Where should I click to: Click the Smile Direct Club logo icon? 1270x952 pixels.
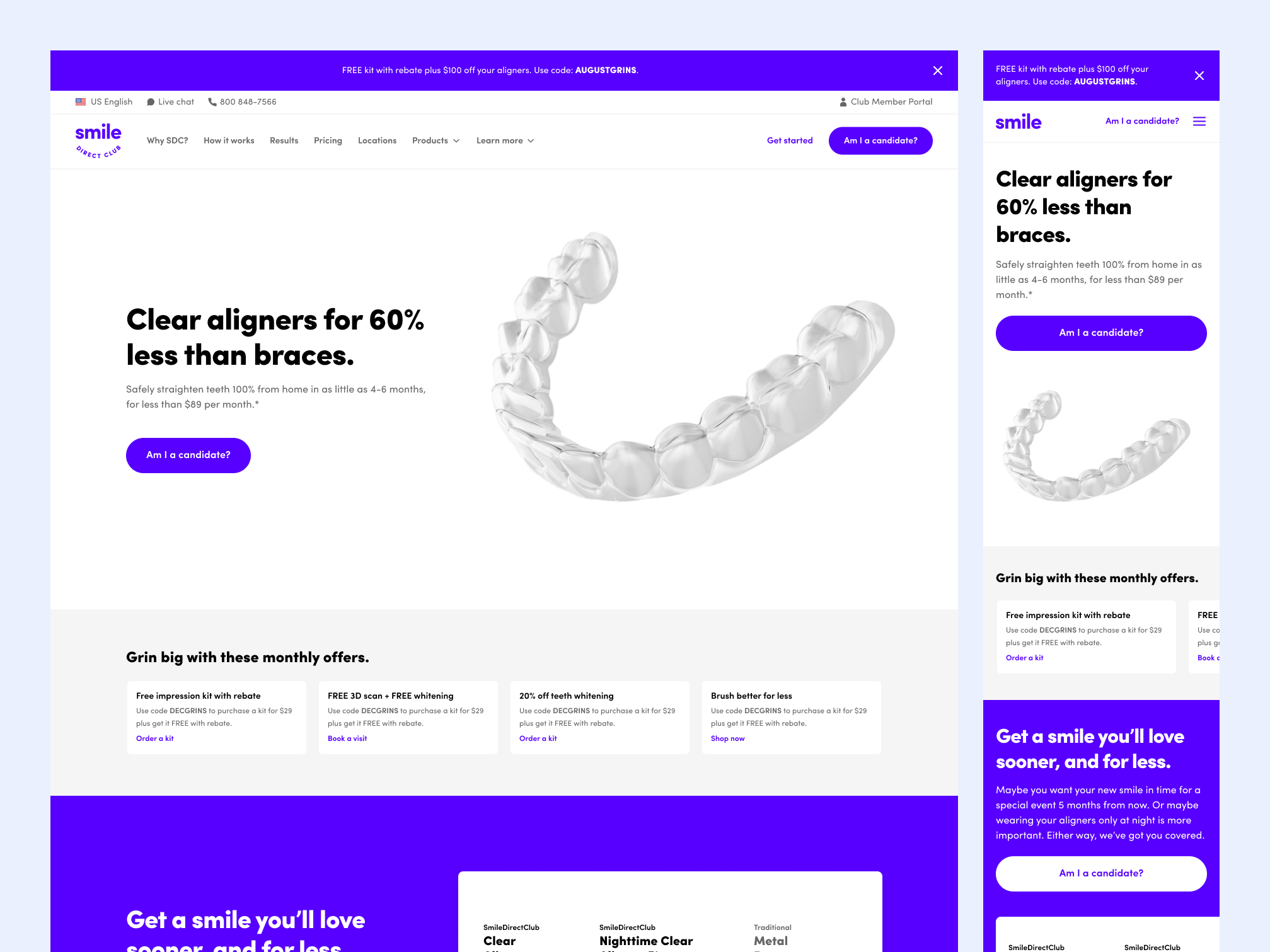98,140
